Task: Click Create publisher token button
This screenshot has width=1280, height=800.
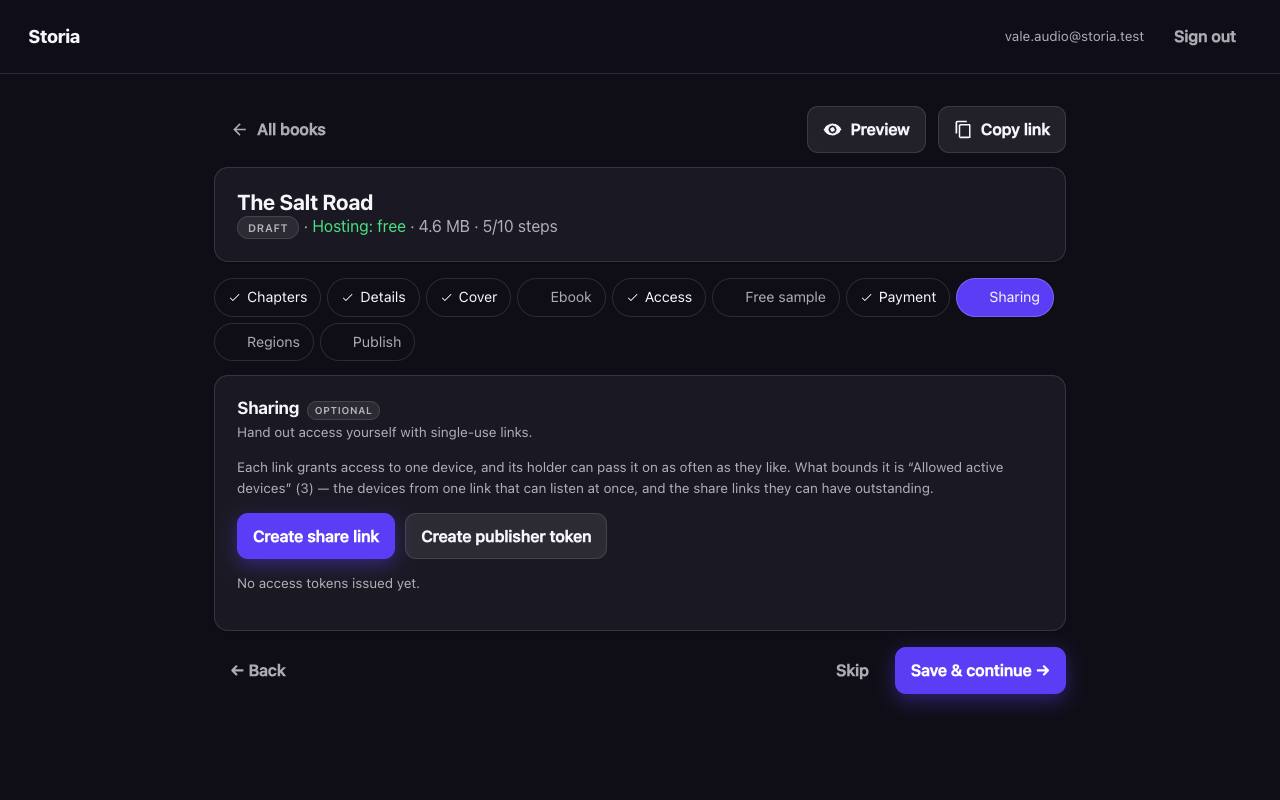Action: coord(506,536)
